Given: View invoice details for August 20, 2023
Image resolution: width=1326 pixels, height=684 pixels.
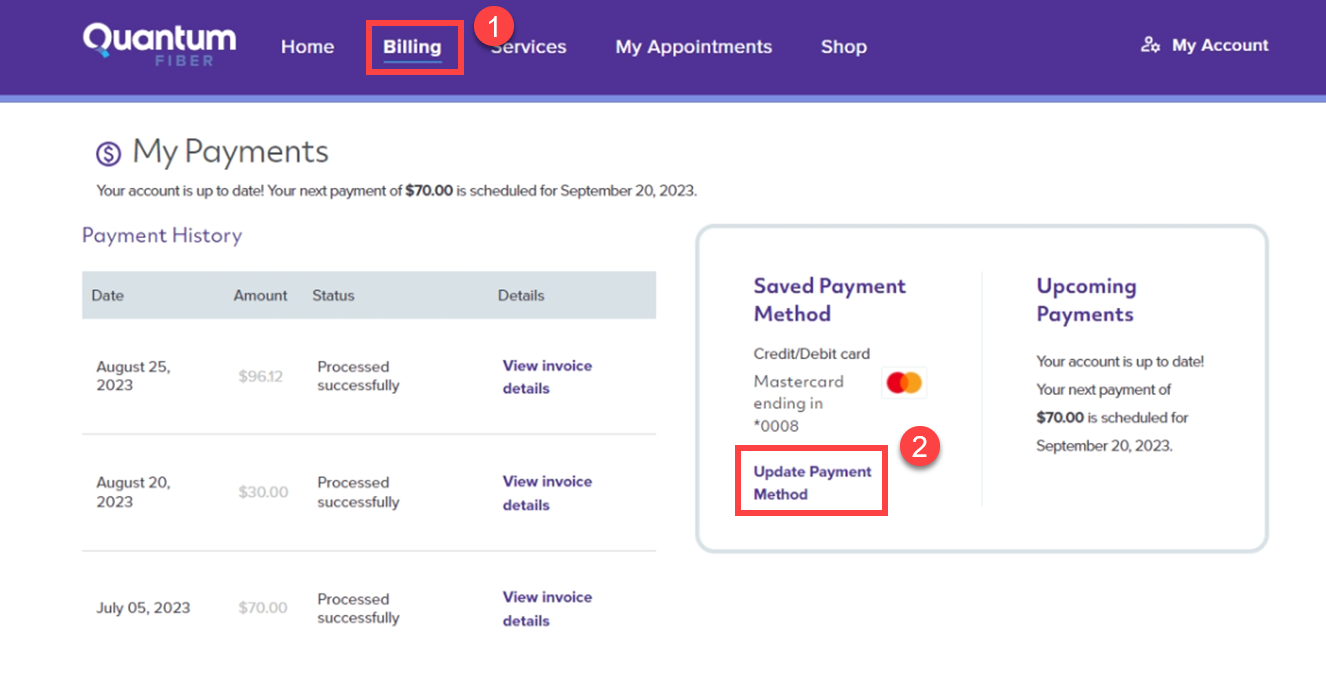Looking at the screenshot, I should pyautogui.click(x=547, y=493).
